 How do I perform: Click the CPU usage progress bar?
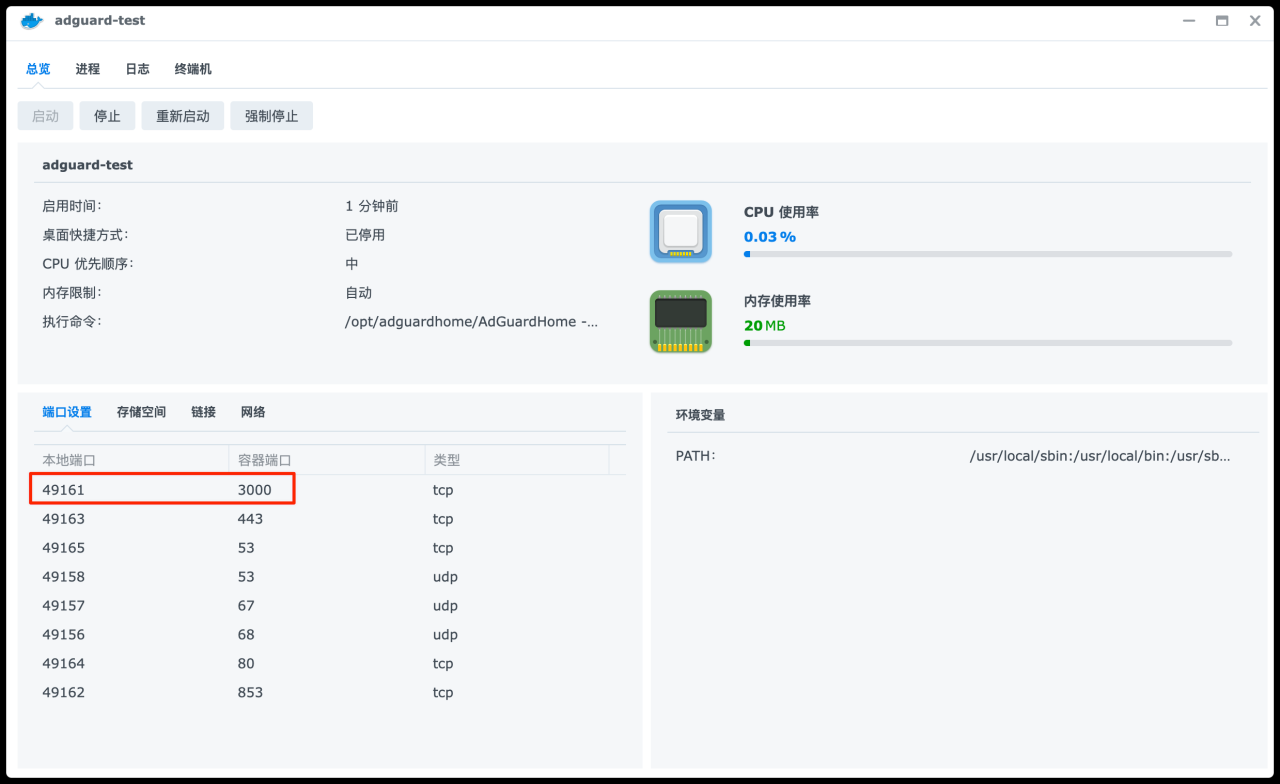tap(988, 254)
